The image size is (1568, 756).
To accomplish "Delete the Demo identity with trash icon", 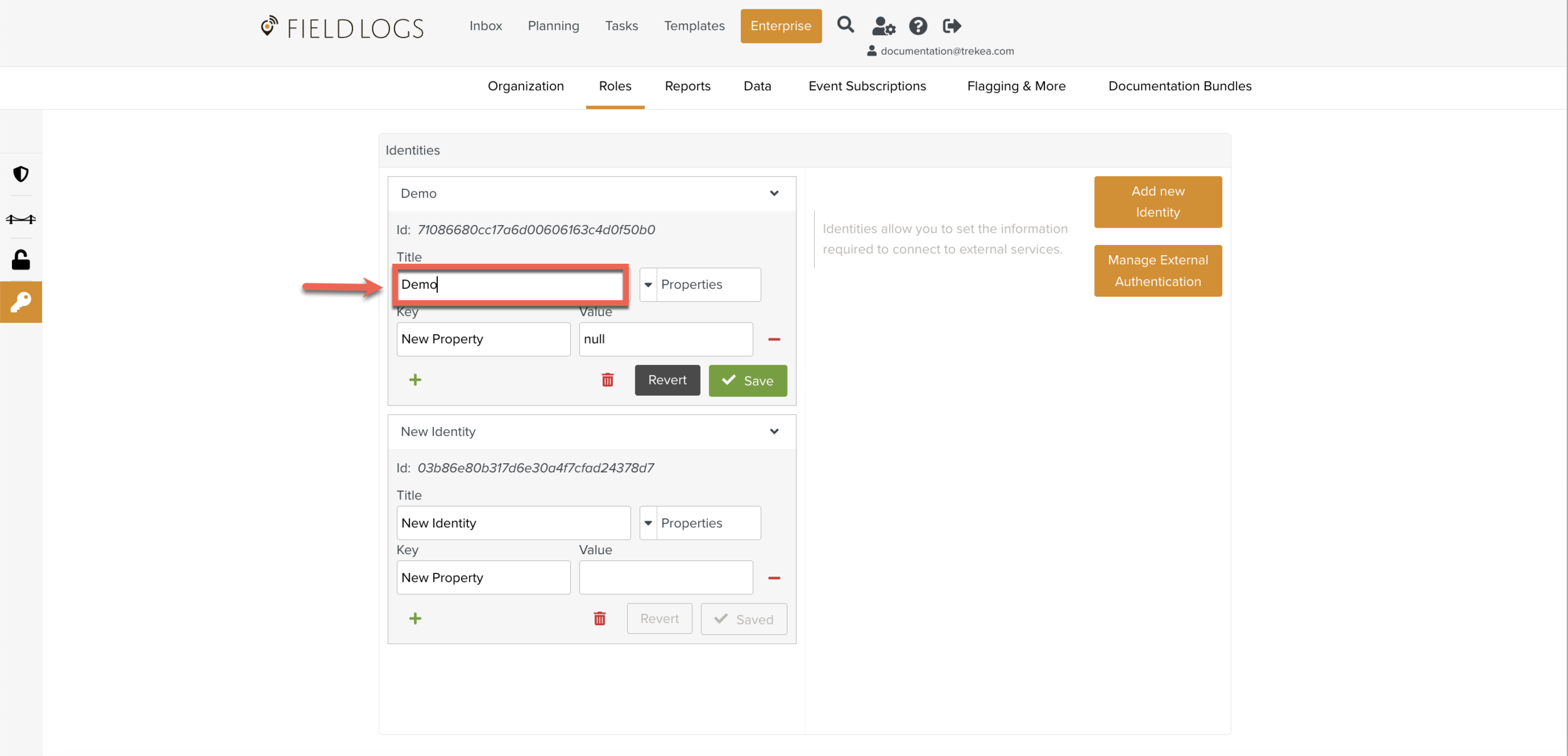I will [x=607, y=380].
